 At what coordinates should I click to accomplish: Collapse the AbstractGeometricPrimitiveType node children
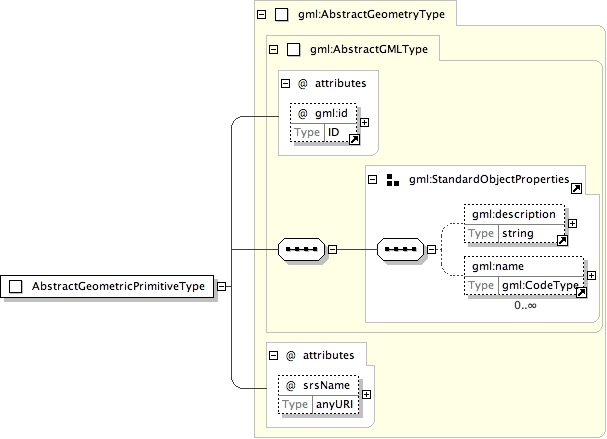pyautogui.click(x=221, y=286)
